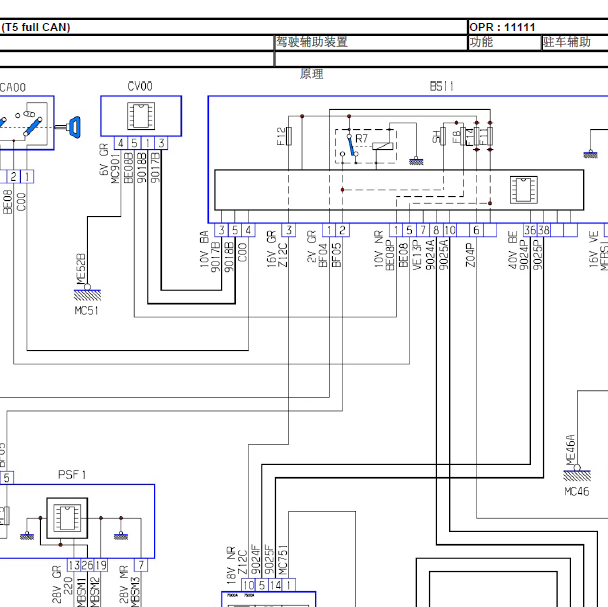
Task: Click the "OPR : 11111" header text
Action: tap(502, 27)
